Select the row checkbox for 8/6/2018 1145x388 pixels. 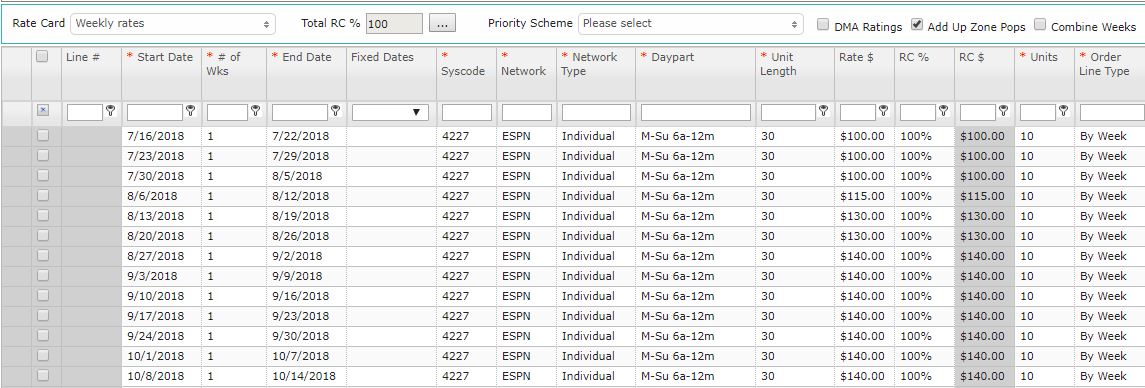42,195
